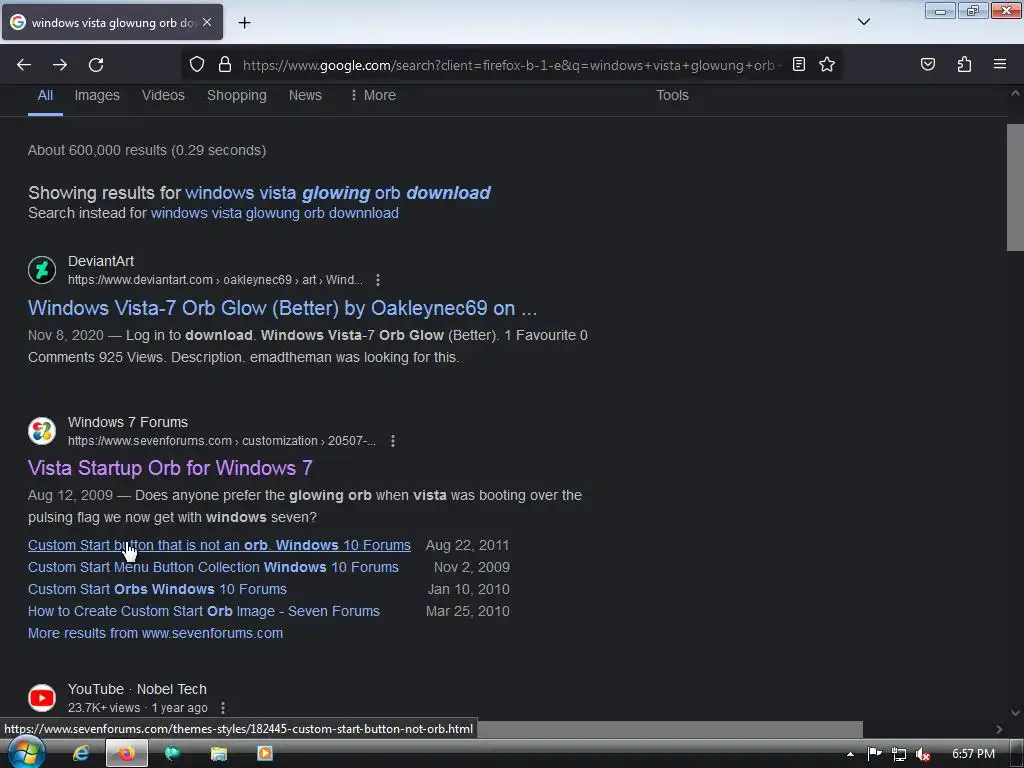Switch to Shopping search tab
Screen dimensions: 1024x768
[x=236, y=95]
